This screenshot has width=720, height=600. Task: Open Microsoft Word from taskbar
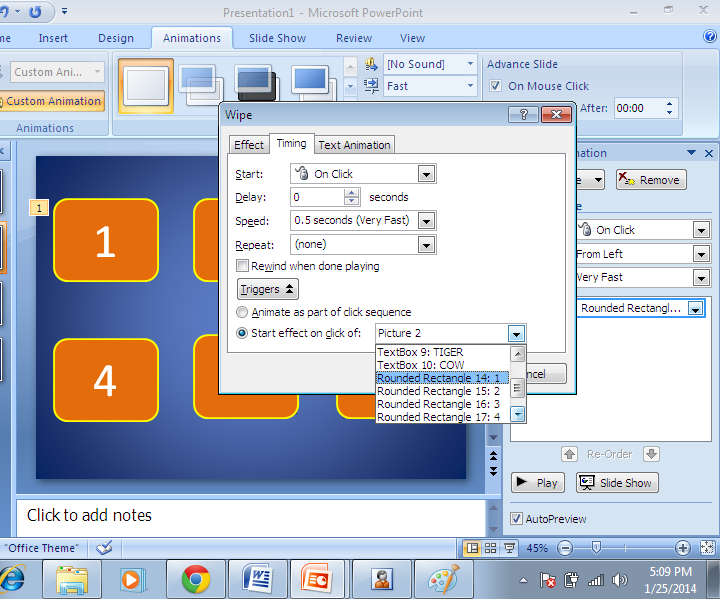[x=258, y=579]
